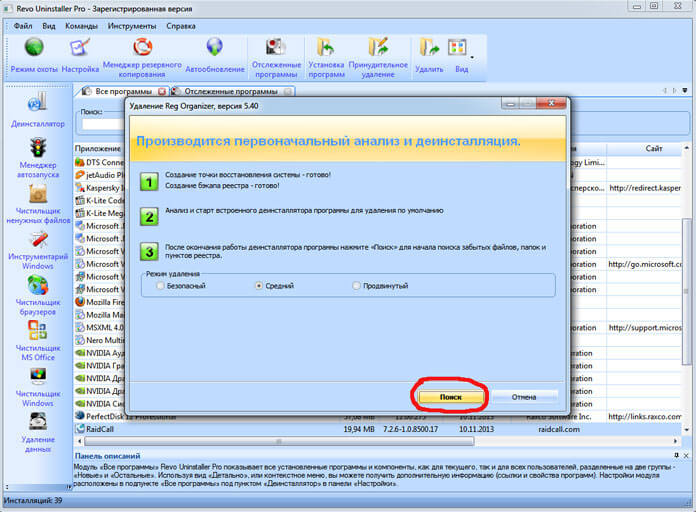
Task: Select the Kaspersky row
Action: click(x=99, y=188)
